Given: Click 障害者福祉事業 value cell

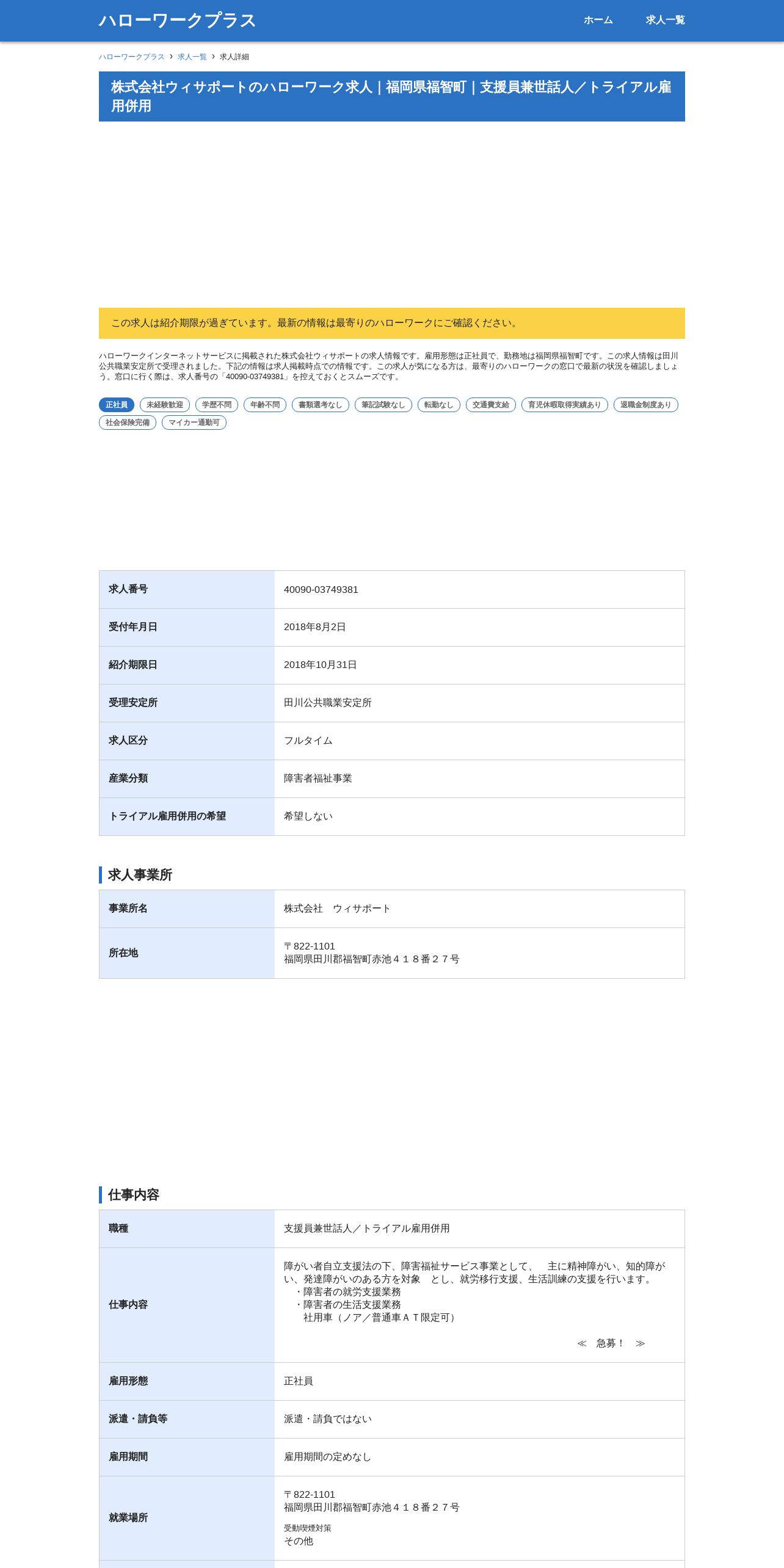Looking at the screenshot, I should click(479, 779).
